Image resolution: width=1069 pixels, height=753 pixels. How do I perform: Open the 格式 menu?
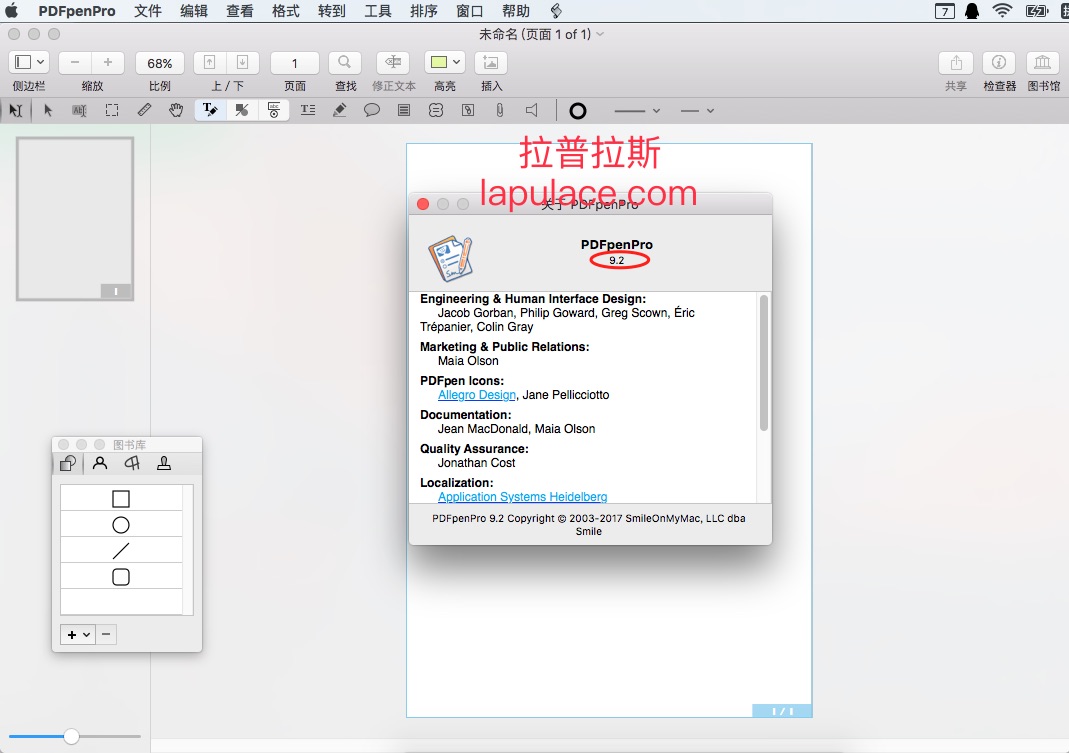coord(285,11)
